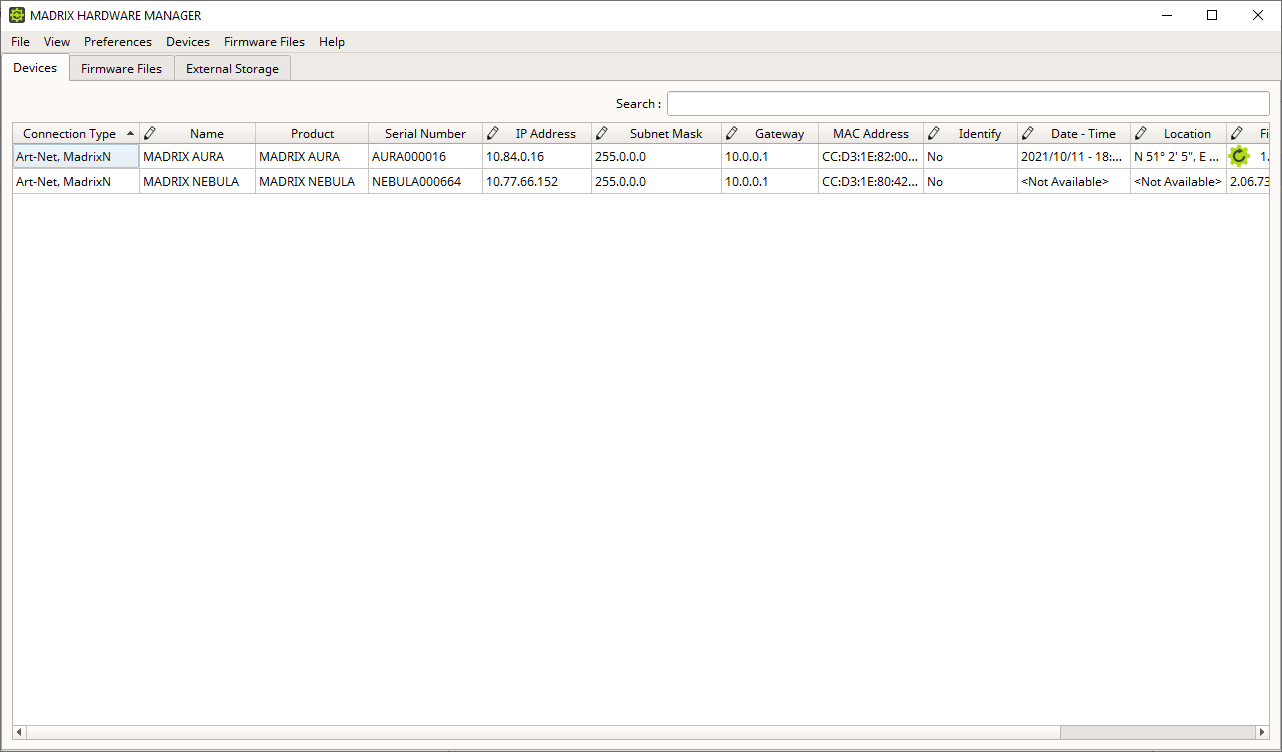This screenshot has height=752, width=1282.
Task: Open the Devices menu
Action: [188, 42]
